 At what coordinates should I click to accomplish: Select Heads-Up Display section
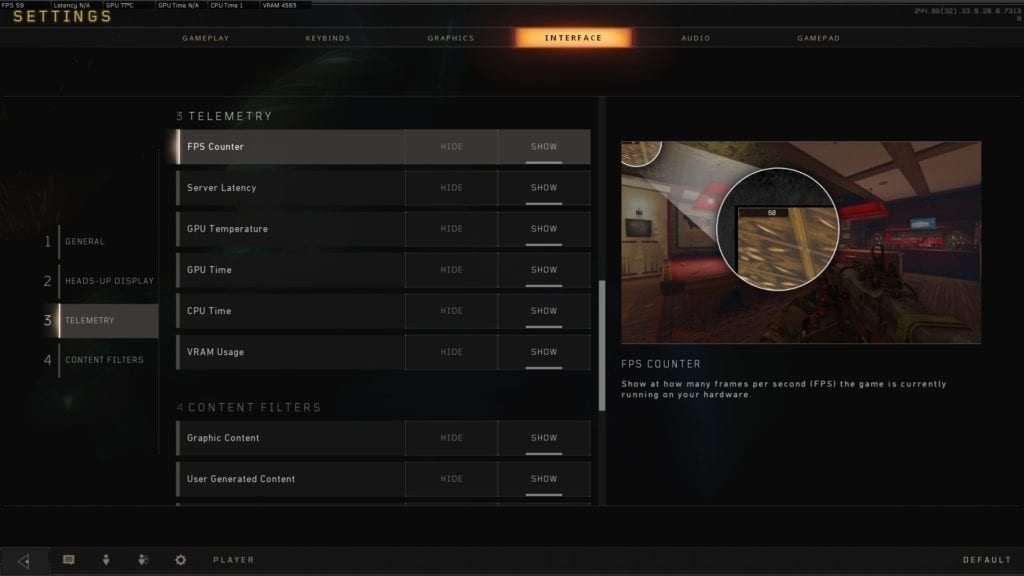[108, 281]
